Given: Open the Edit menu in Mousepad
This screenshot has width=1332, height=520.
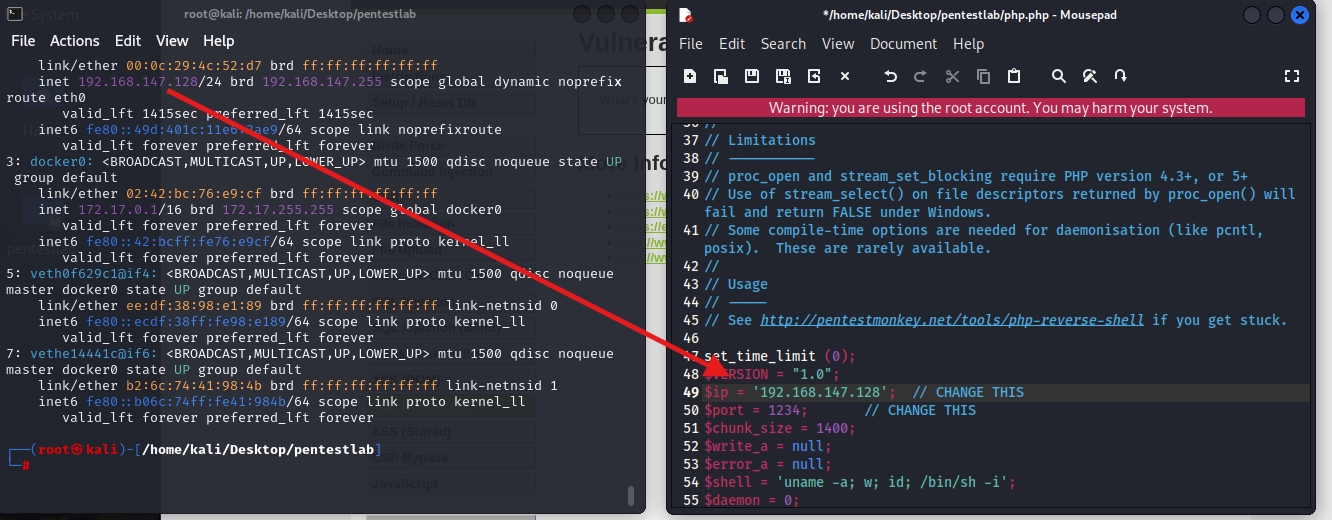Looking at the screenshot, I should click(x=732, y=44).
